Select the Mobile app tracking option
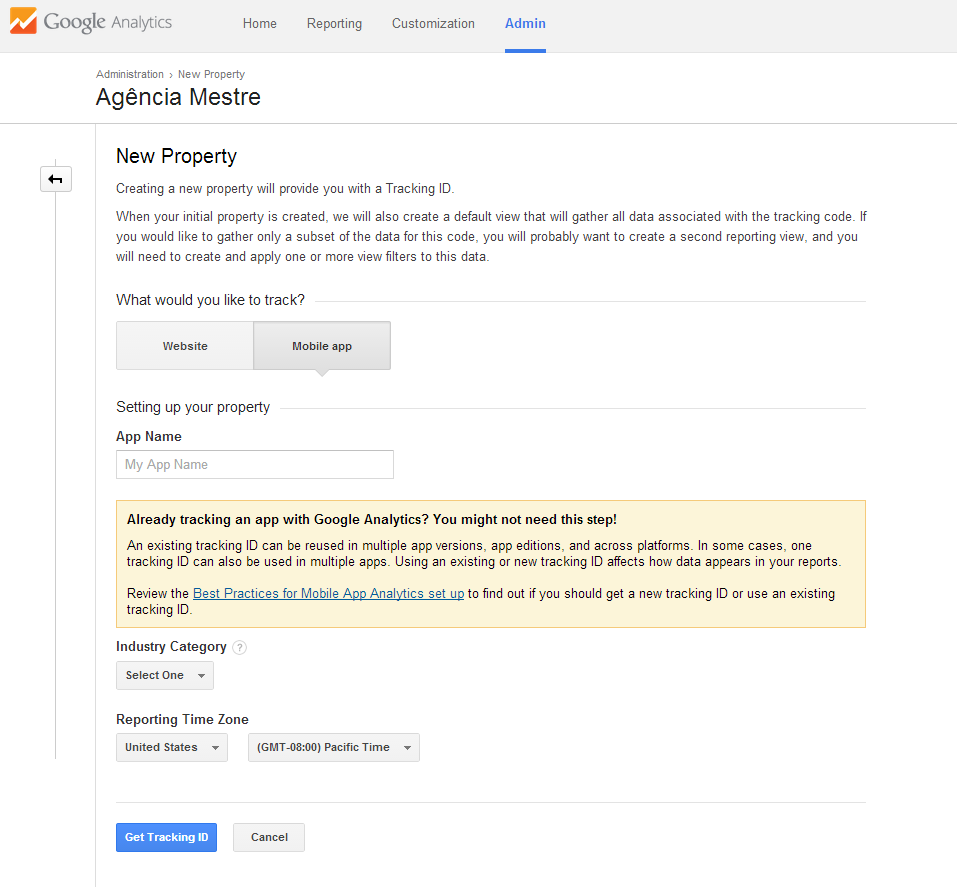The width and height of the screenshot is (957, 887). 322,346
